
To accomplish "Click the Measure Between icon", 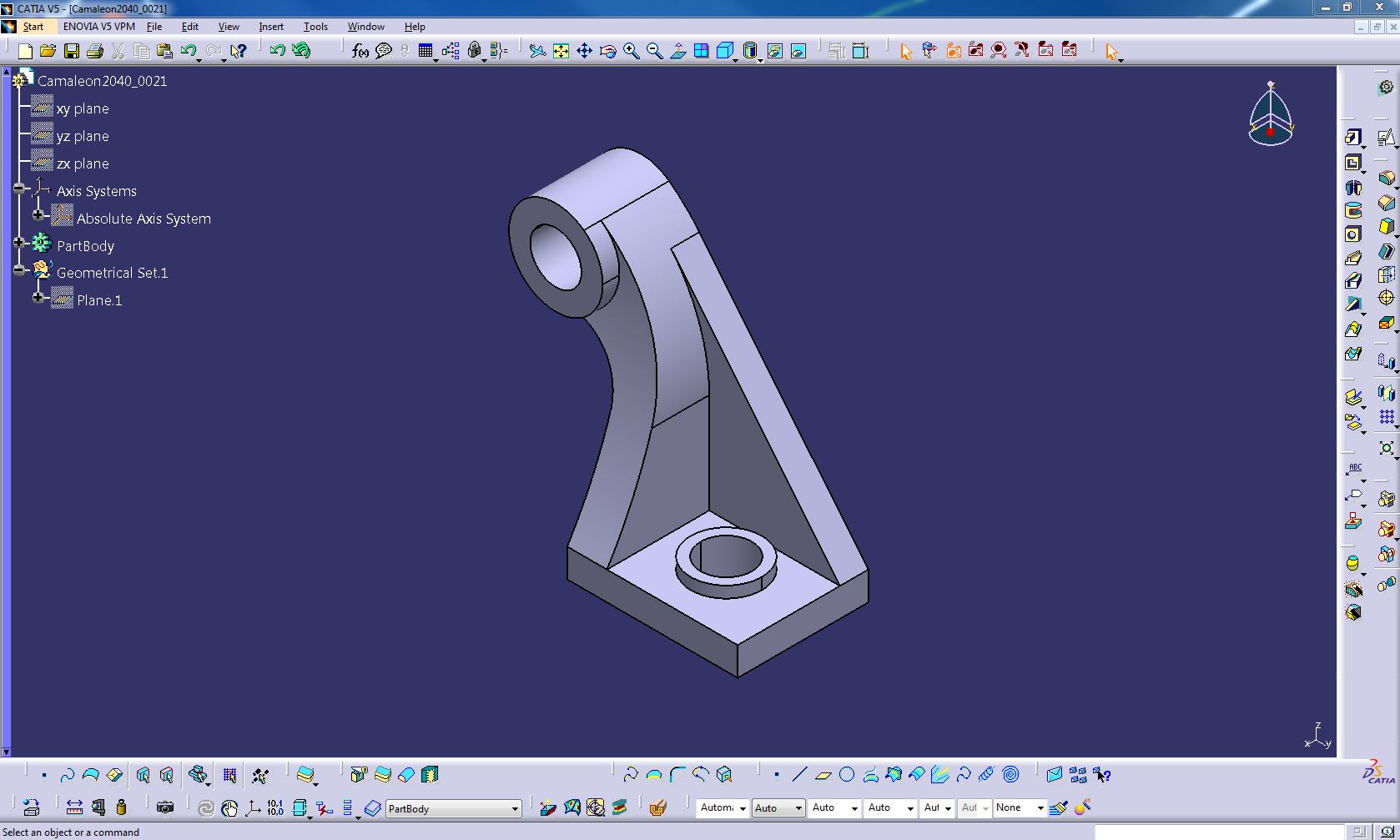I will tap(74, 807).
